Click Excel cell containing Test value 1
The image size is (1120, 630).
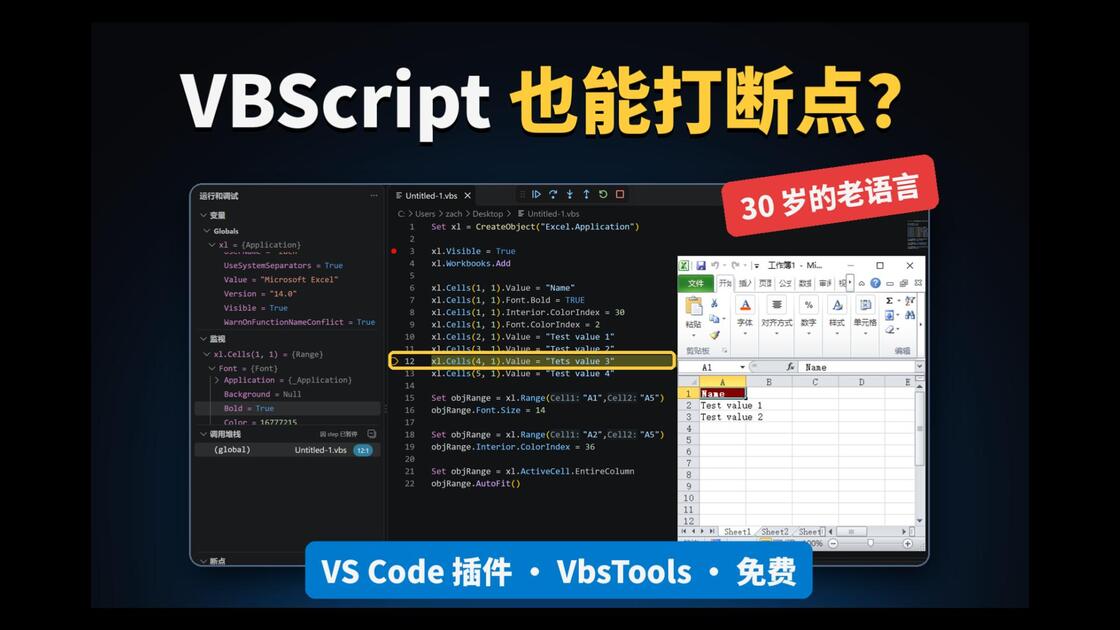coord(723,406)
